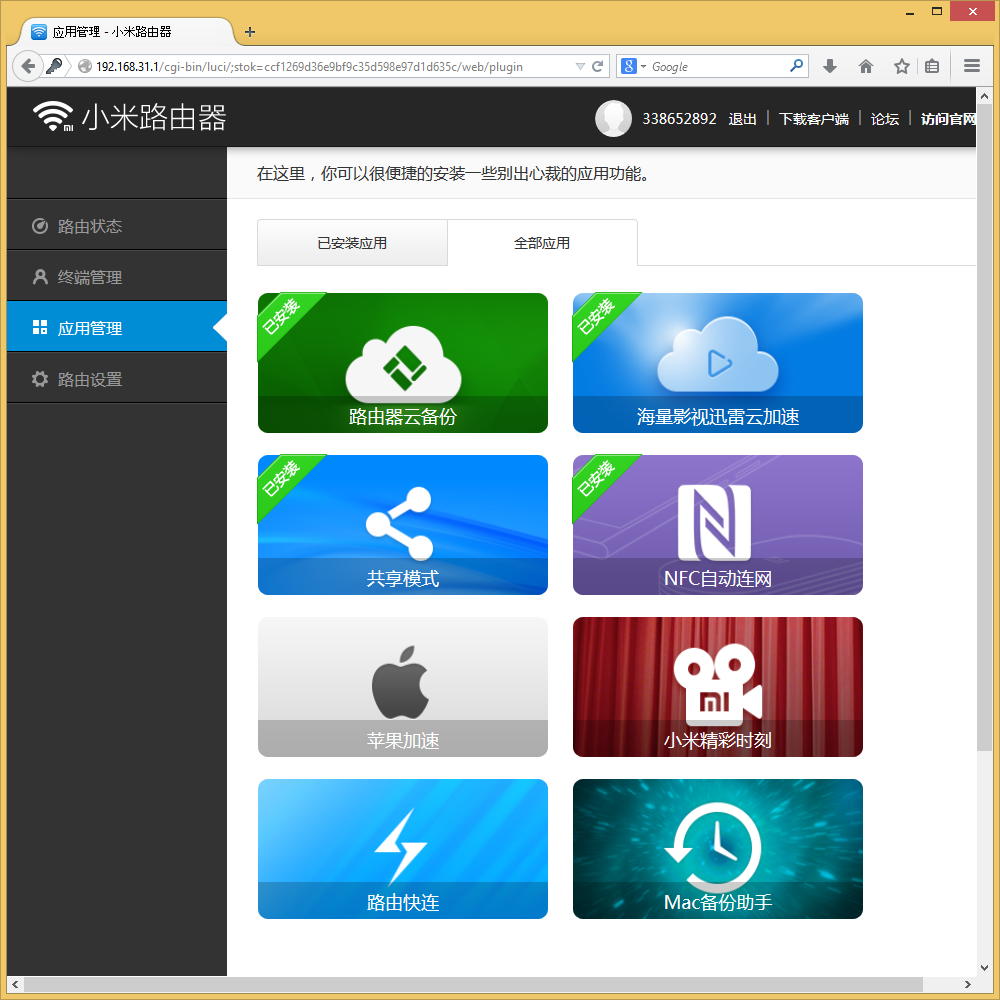Click the 退出 logout link
The height and width of the screenshot is (1000, 1000).
coord(742,119)
